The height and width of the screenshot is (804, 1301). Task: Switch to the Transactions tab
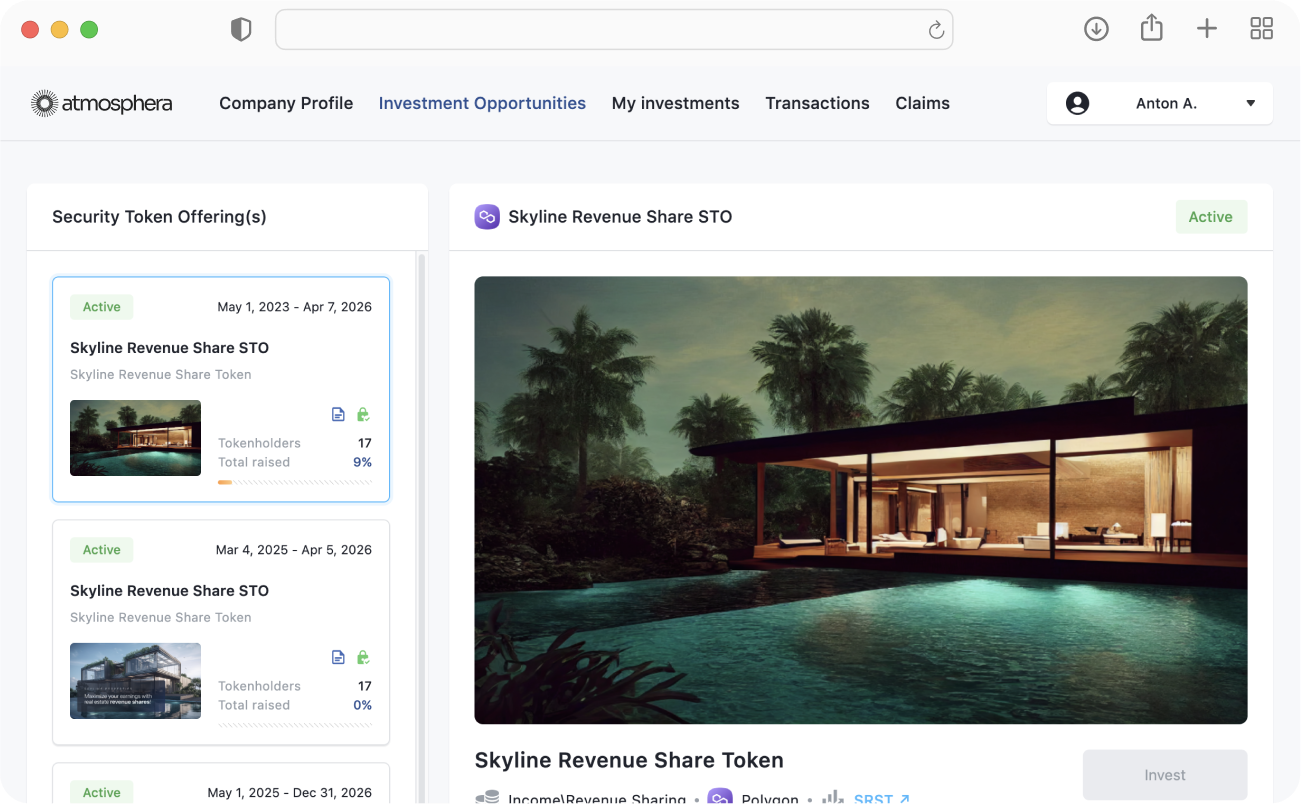[x=817, y=103]
